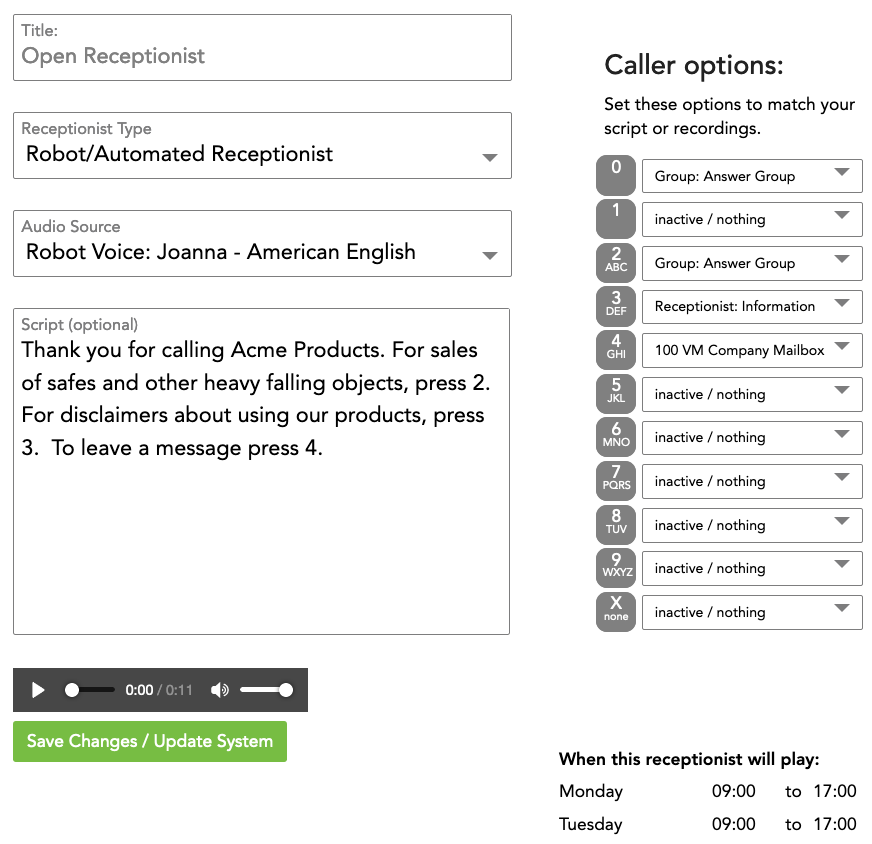Open the key 5 JKL action dropdown
Screen dimensions: 872x844
(x=752, y=394)
